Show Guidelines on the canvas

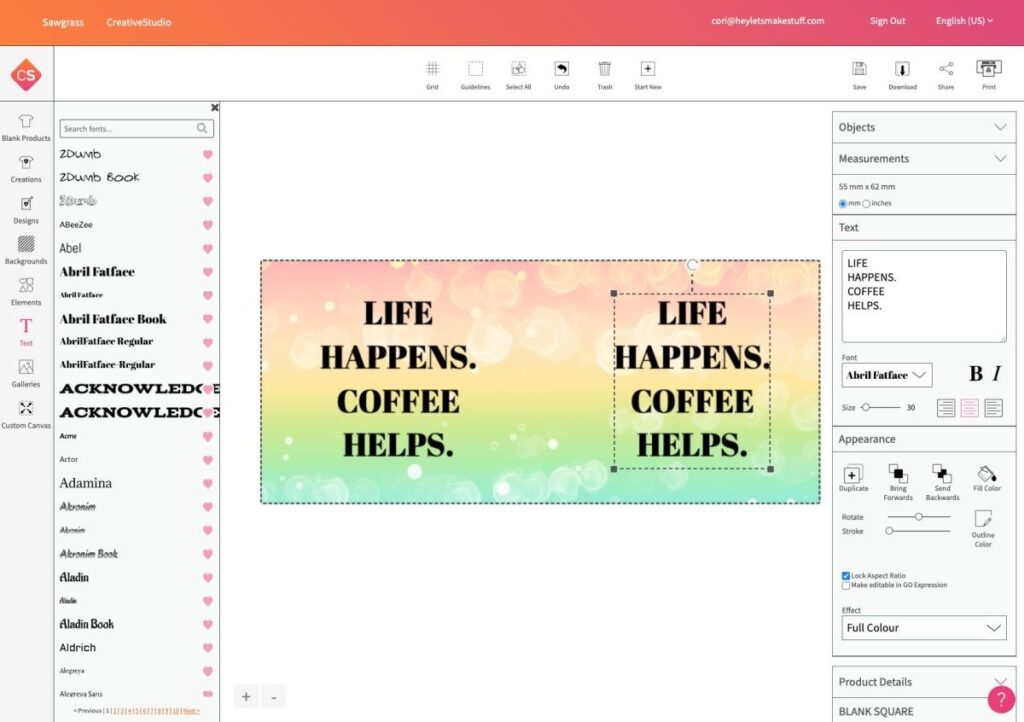point(475,74)
